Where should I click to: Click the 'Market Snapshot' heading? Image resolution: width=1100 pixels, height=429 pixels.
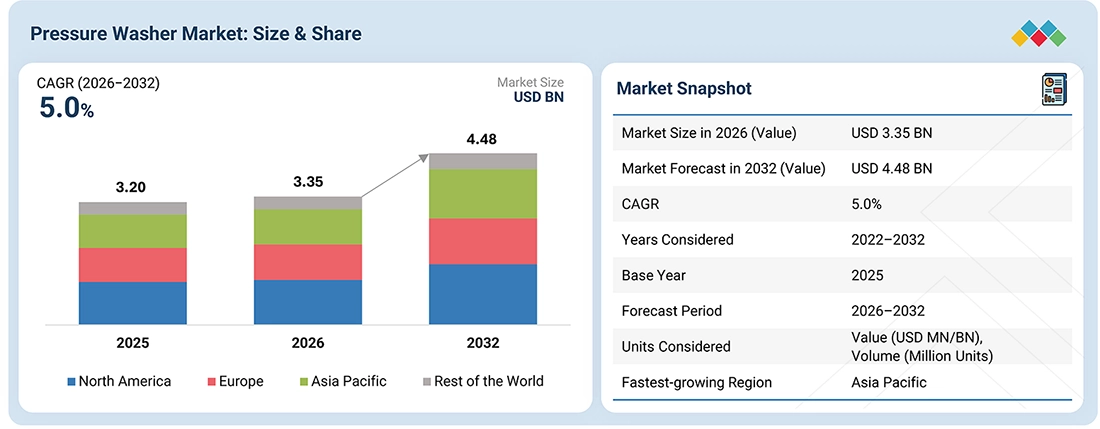pyautogui.click(x=684, y=88)
